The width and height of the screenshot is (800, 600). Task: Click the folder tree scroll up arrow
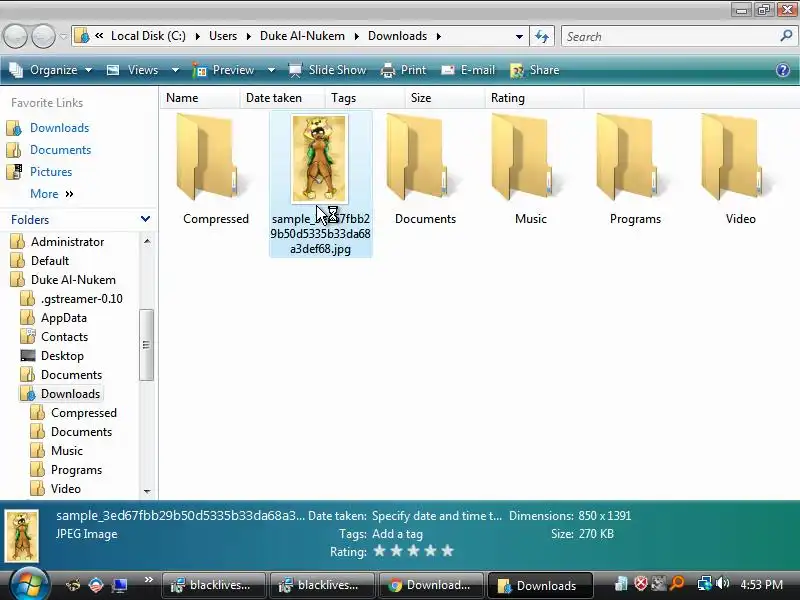[x=147, y=241]
